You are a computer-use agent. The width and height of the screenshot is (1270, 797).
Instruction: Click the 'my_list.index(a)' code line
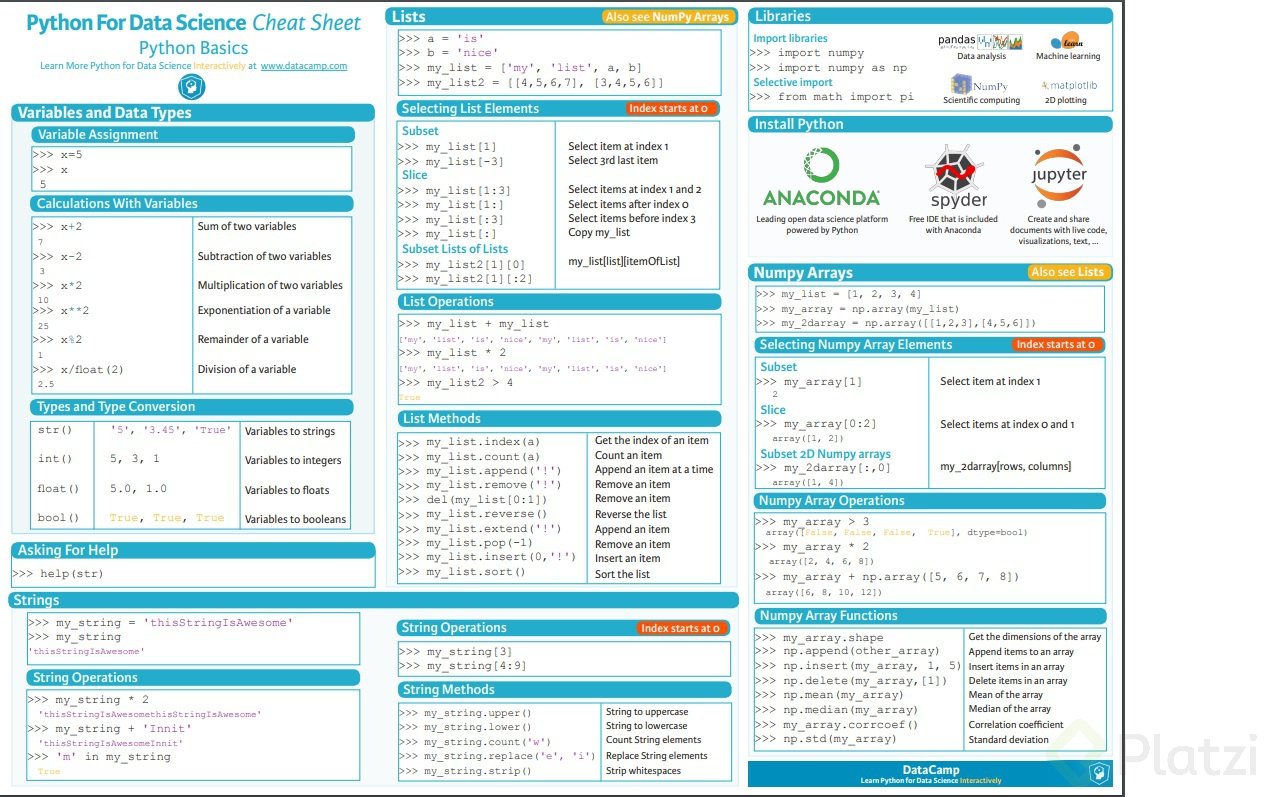tap(469, 442)
